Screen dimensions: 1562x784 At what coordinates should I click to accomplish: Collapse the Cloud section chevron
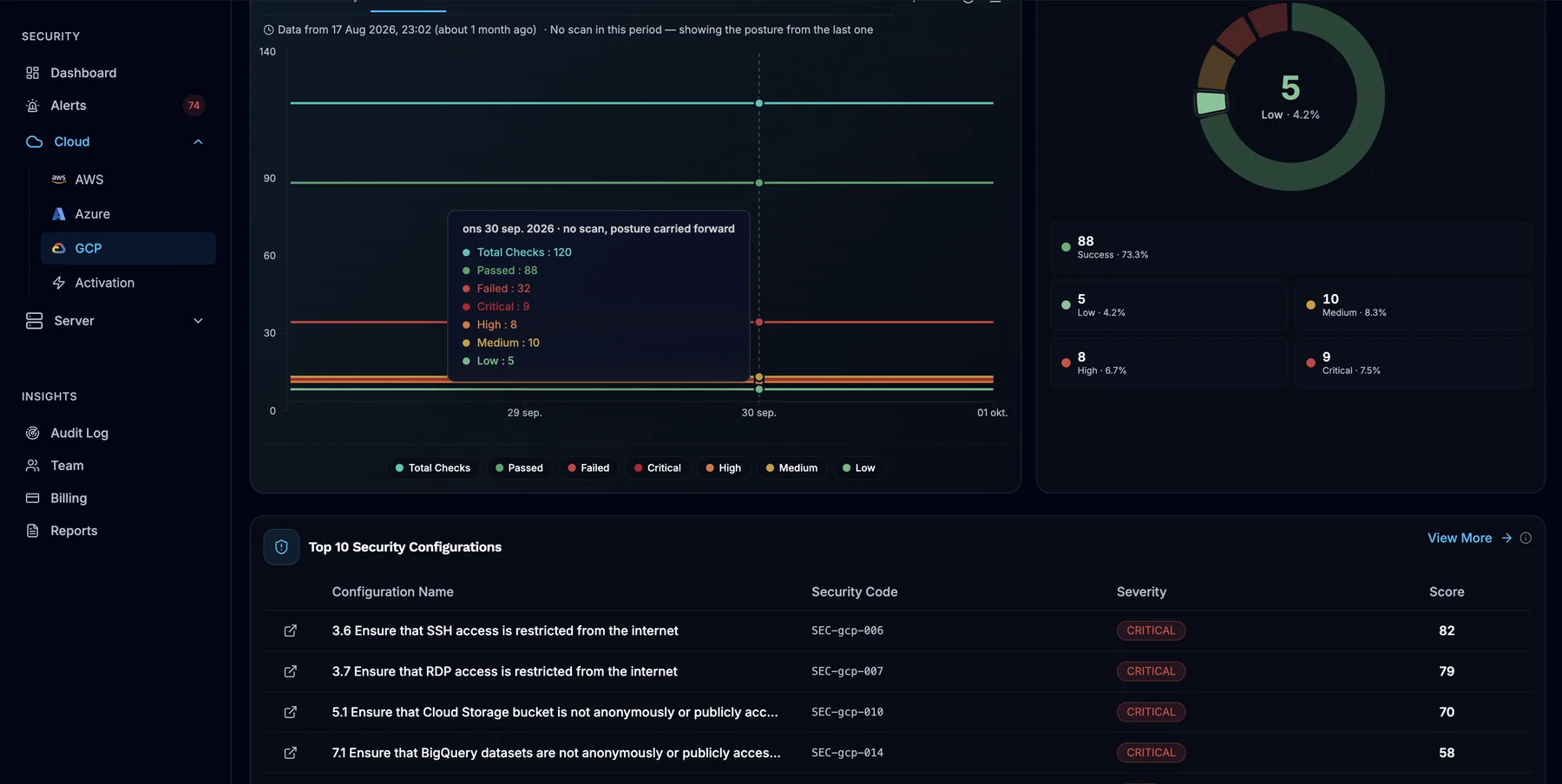pyautogui.click(x=198, y=142)
